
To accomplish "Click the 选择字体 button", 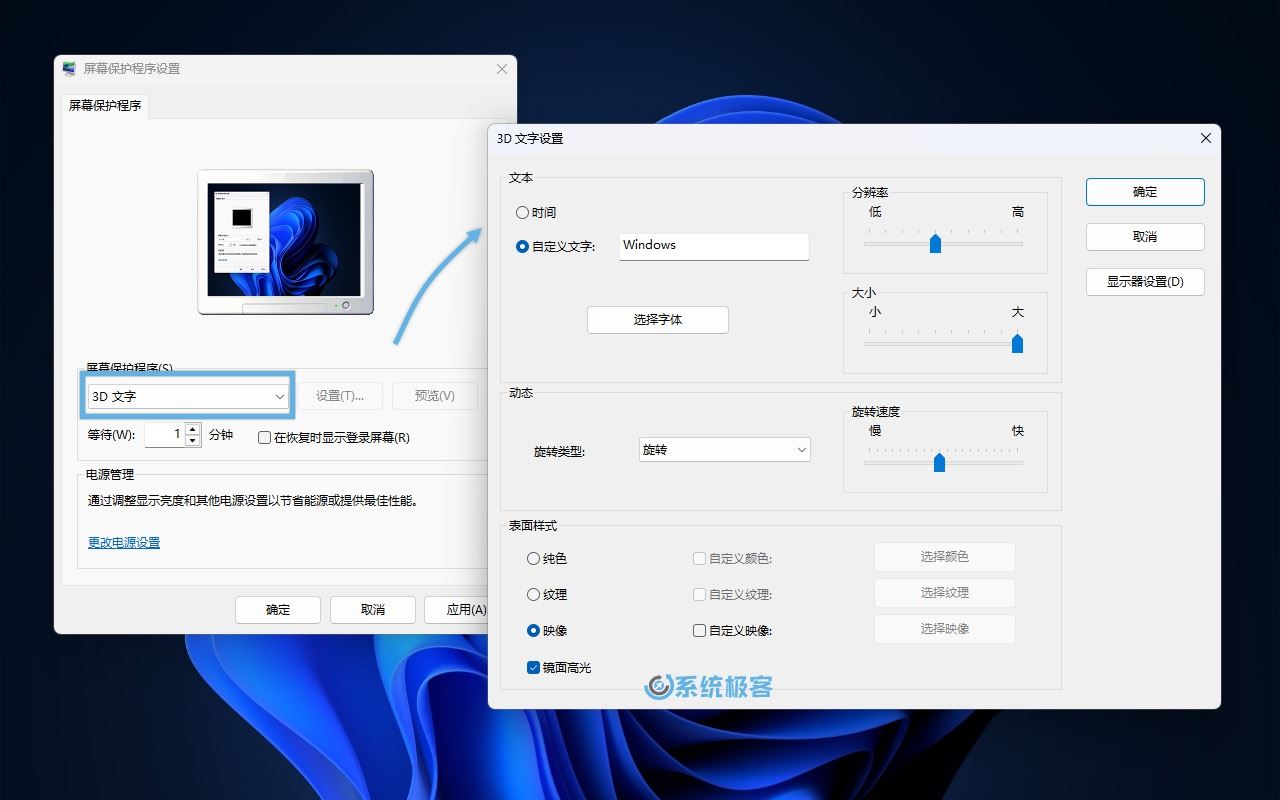I will pyautogui.click(x=657, y=319).
